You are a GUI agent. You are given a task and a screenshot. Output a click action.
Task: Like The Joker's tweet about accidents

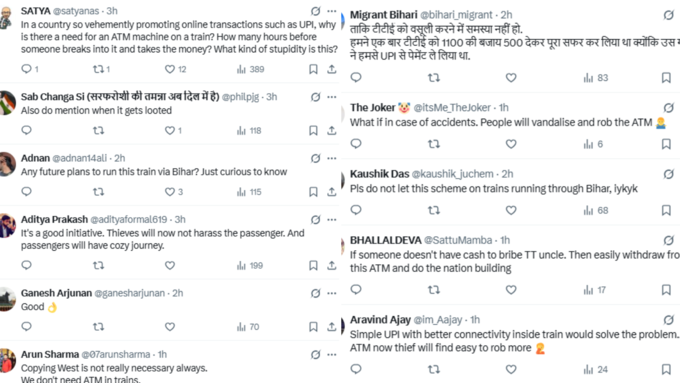tap(511, 144)
